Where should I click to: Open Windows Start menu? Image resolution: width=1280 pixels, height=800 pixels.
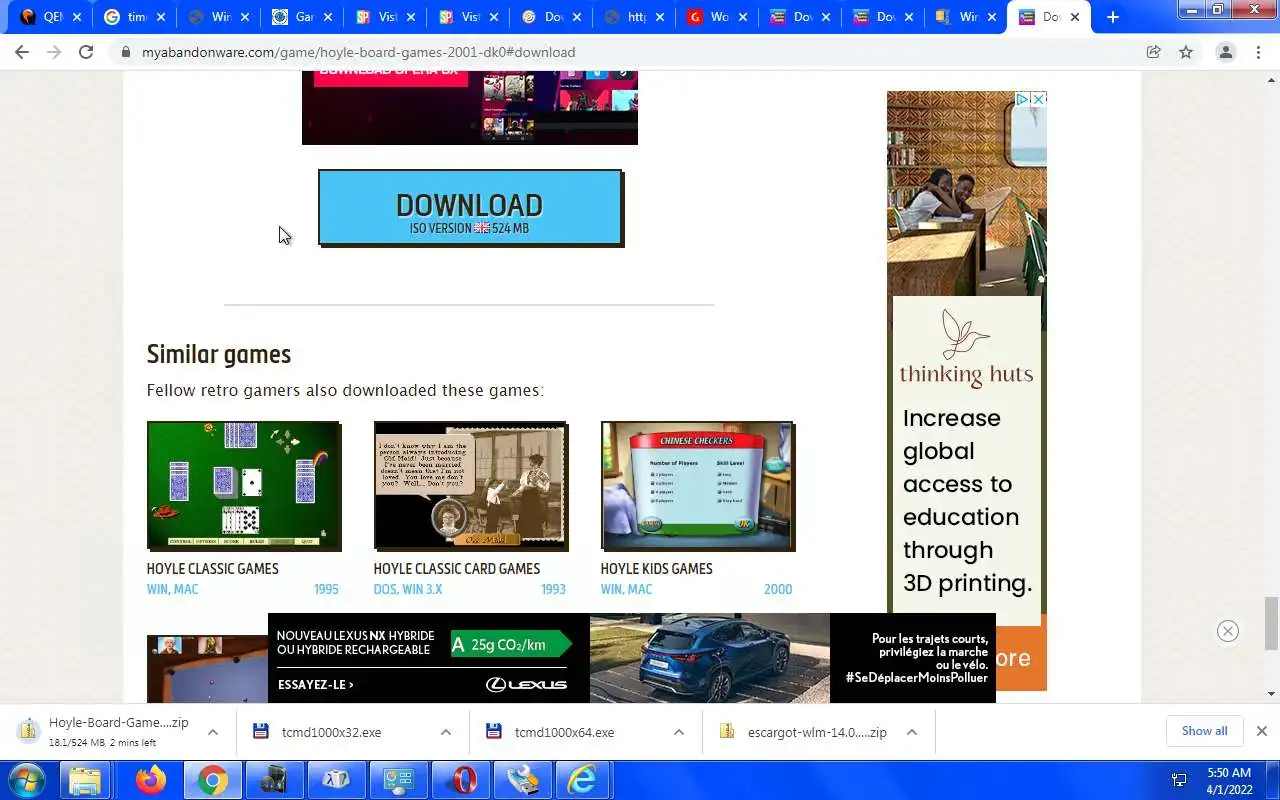(27, 780)
